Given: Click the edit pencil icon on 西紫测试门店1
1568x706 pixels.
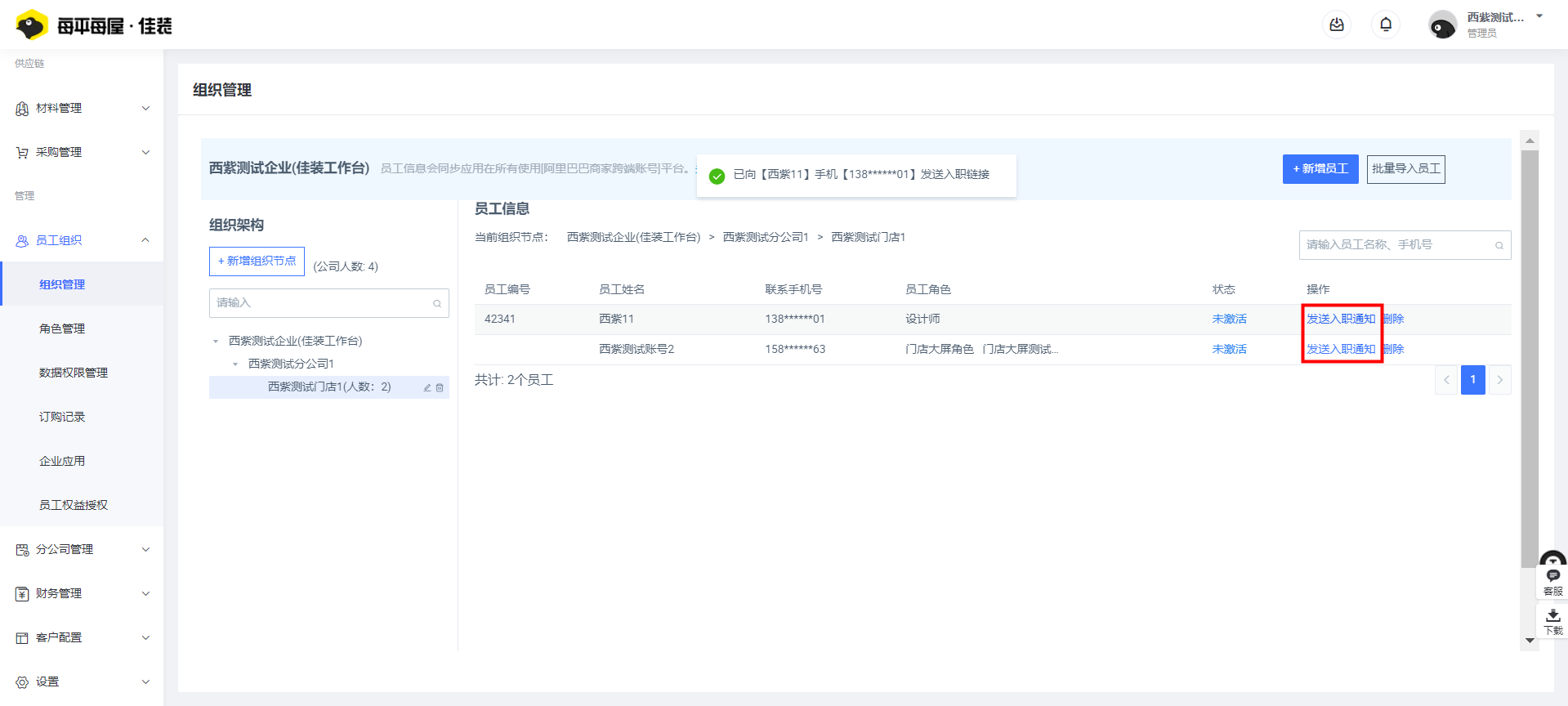Looking at the screenshot, I should pos(427,387).
